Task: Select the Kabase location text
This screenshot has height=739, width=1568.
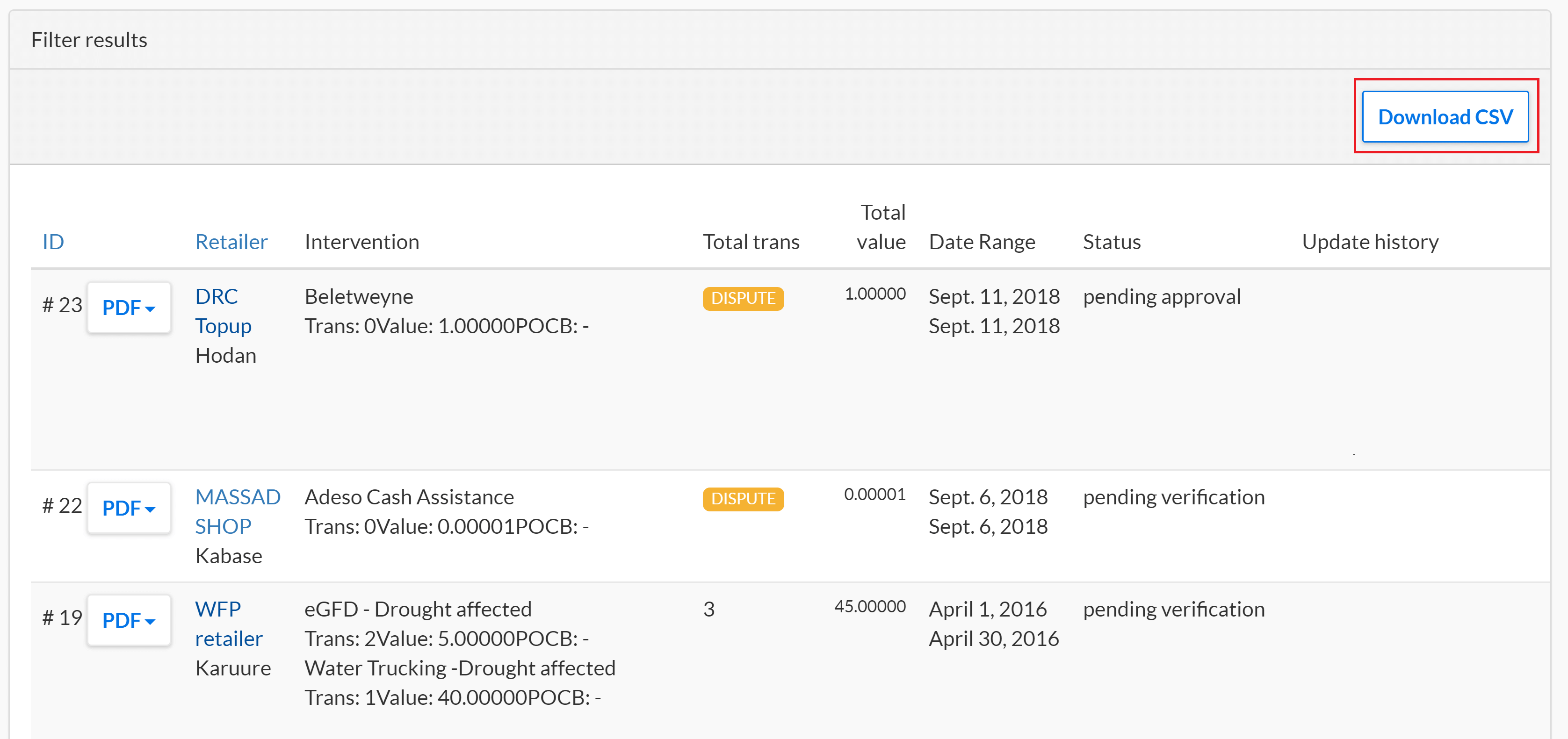Action: point(228,556)
